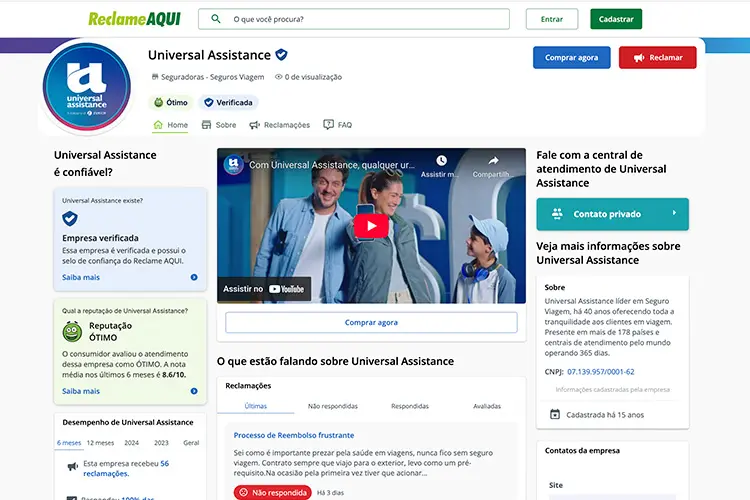Click the Contato privado button
750x500 pixels.
612,214
